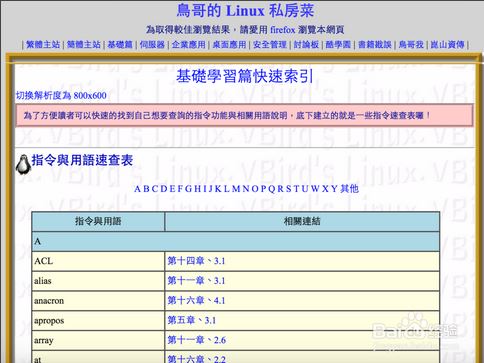Jump to letter X in the index
Screen dimensions: 484x363
coord(325,189)
